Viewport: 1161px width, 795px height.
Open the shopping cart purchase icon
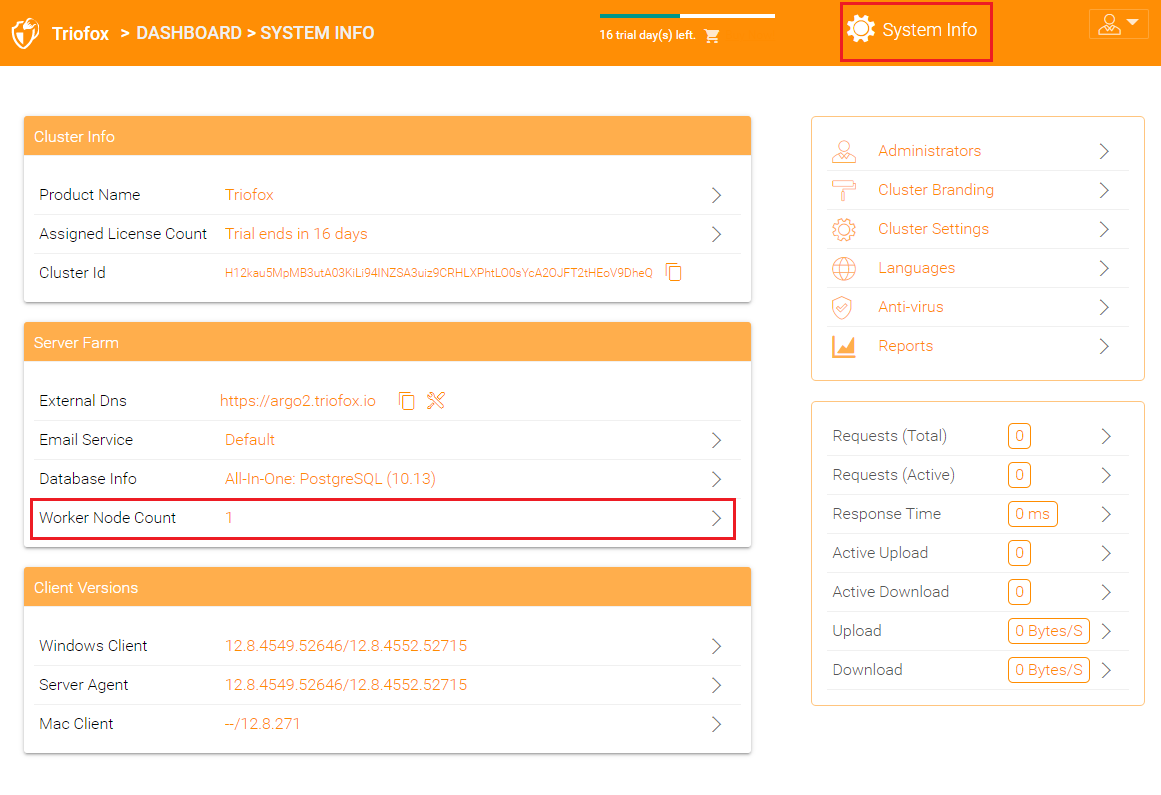pyautogui.click(x=712, y=36)
